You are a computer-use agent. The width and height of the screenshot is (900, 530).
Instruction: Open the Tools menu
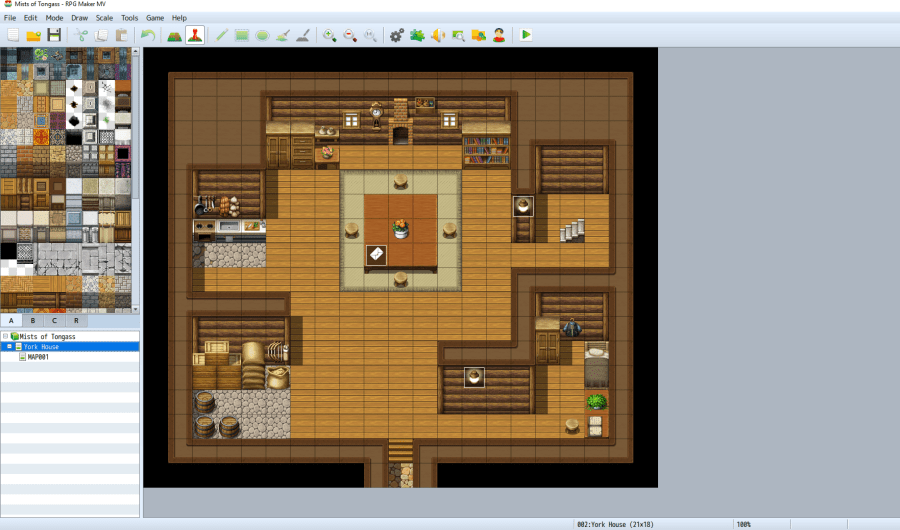click(x=130, y=18)
